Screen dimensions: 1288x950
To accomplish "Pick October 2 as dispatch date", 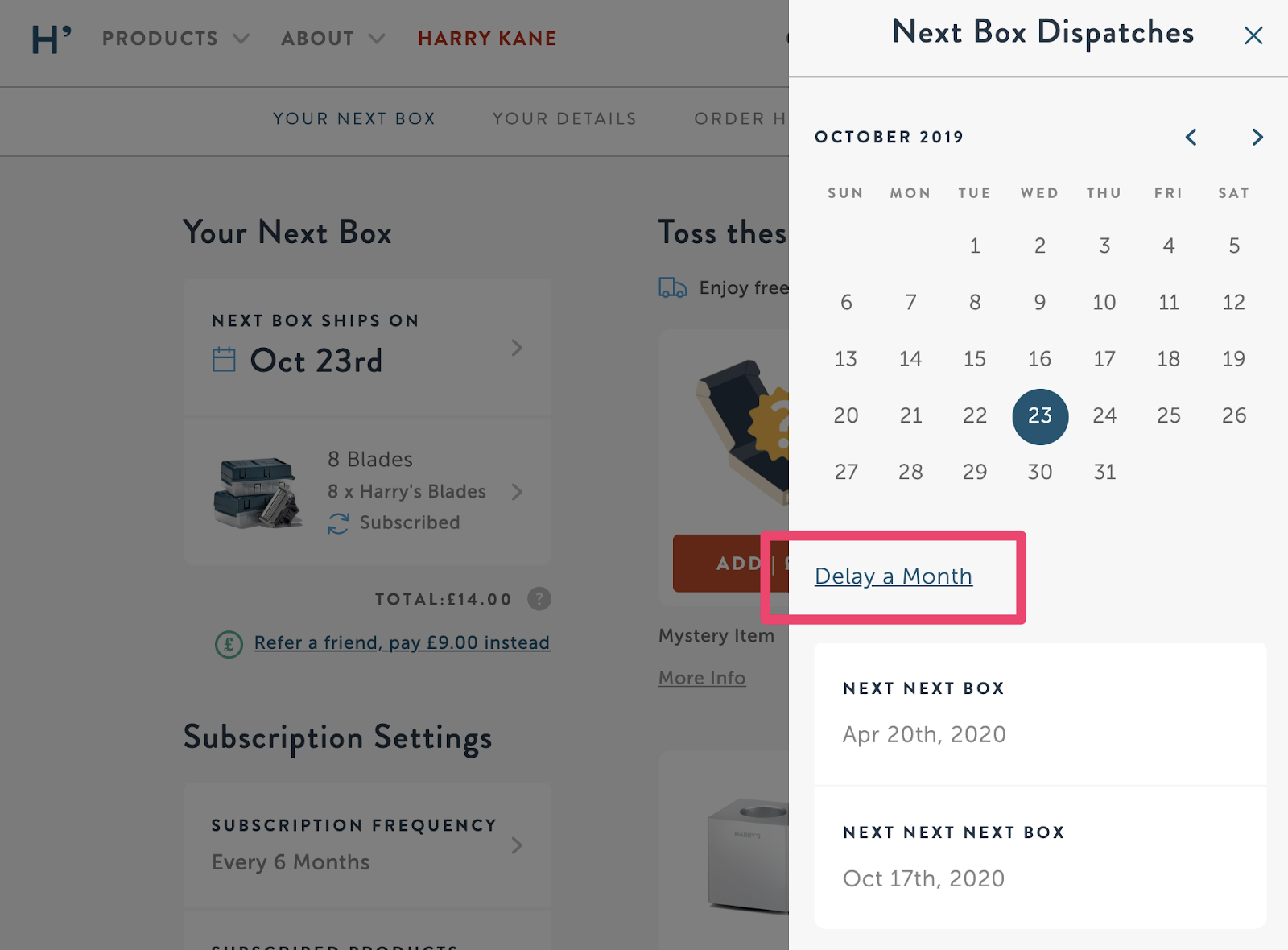I will click(x=1040, y=246).
